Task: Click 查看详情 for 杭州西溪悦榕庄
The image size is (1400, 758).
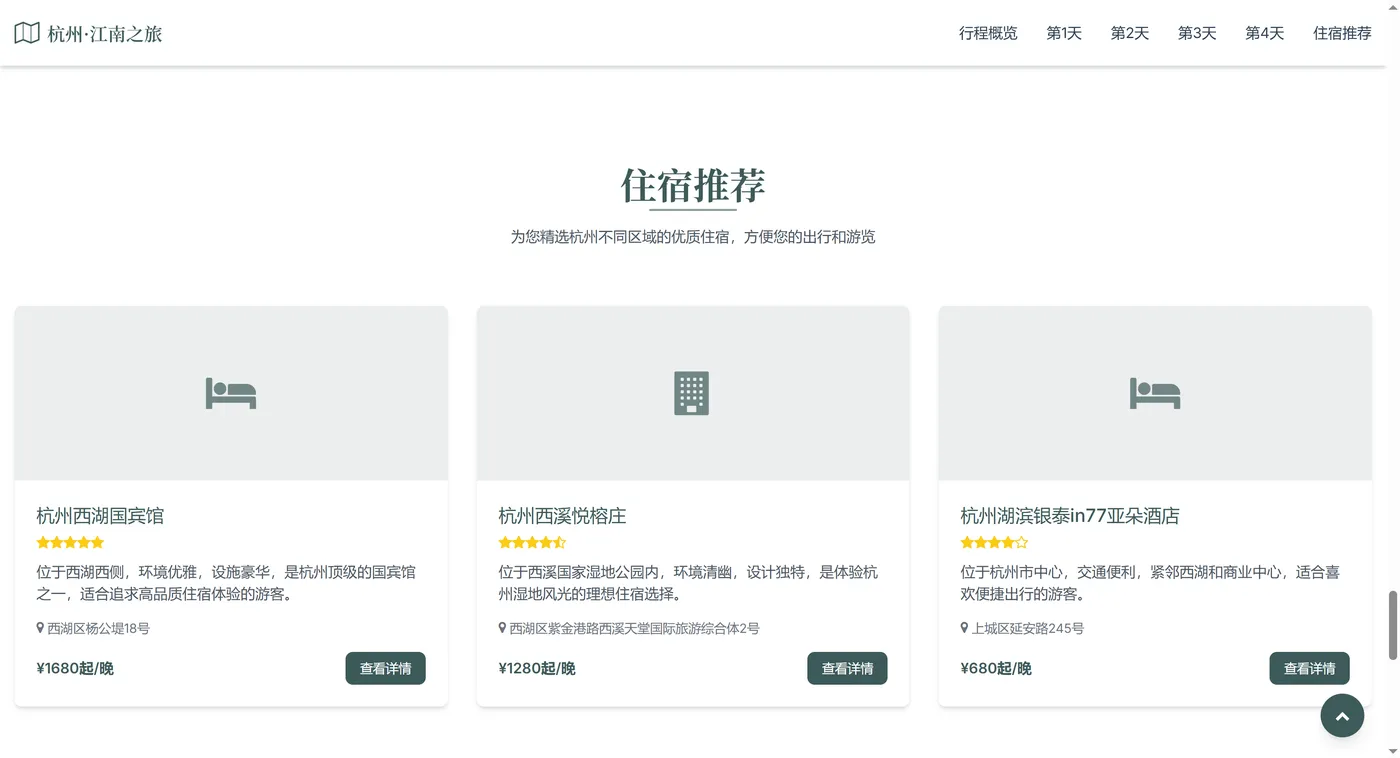Action: [x=847, y=668]
